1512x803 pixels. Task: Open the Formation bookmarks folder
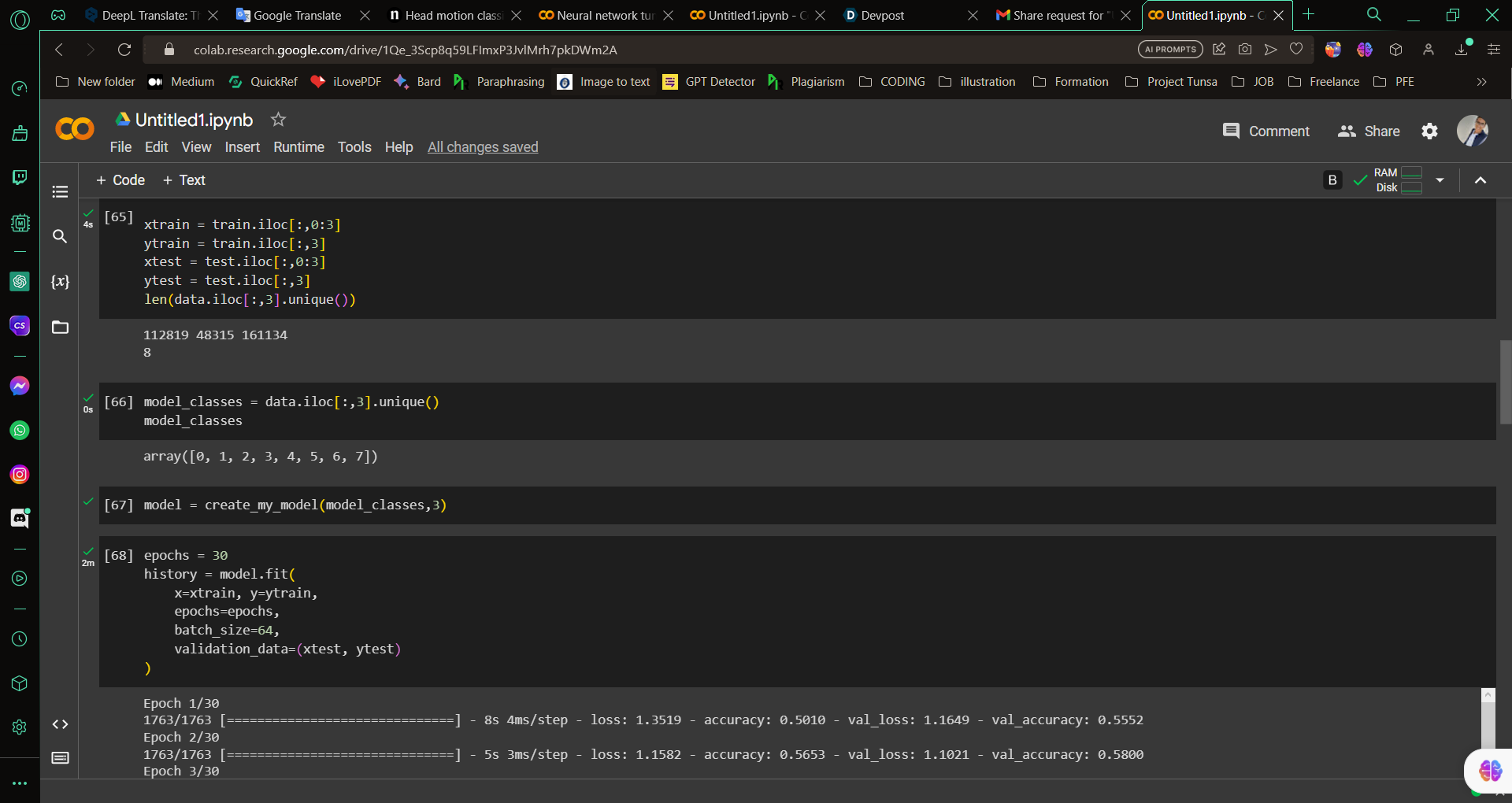click(x=1070, y=82)
